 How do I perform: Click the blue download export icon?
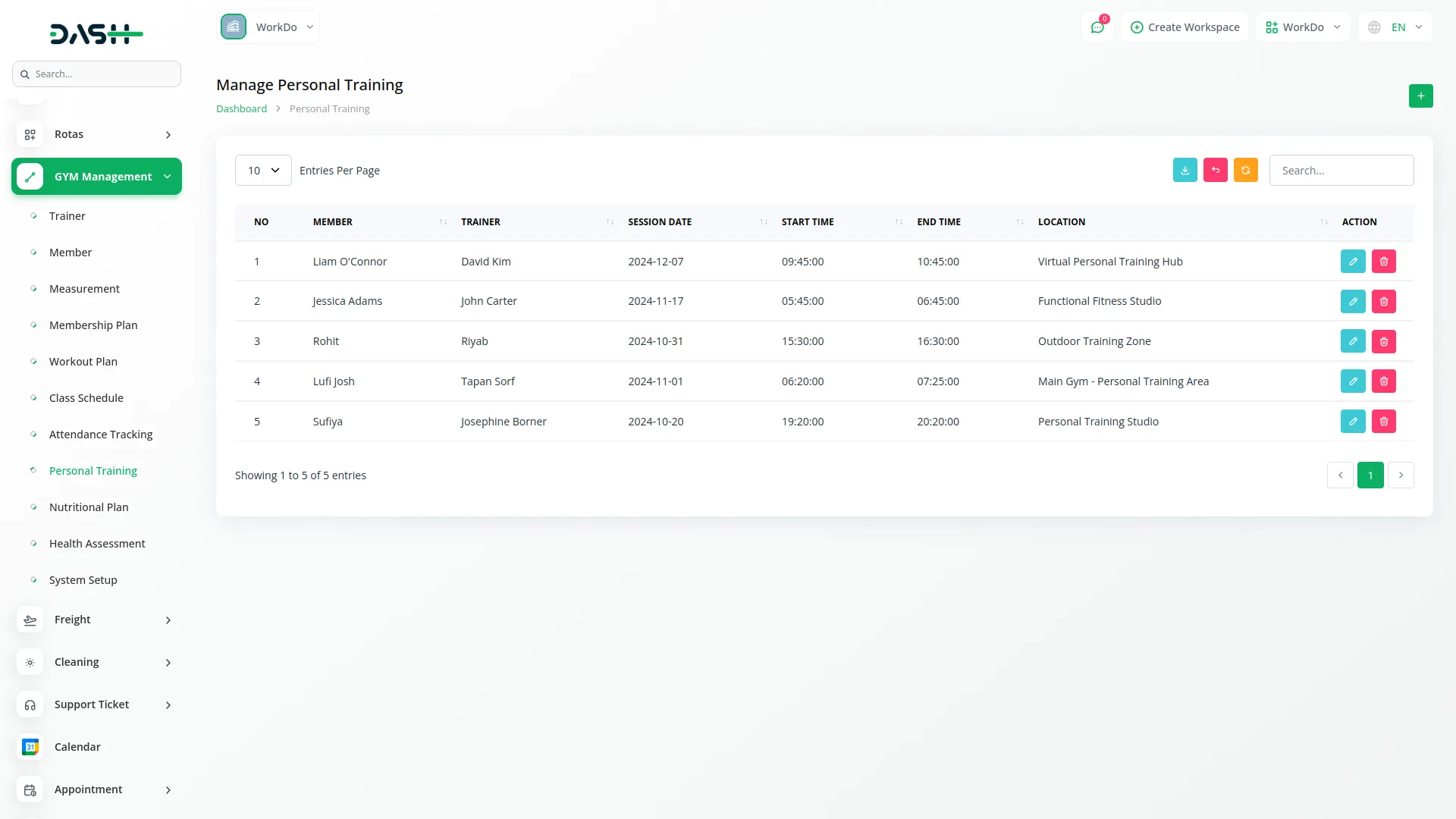(1185, 170)
